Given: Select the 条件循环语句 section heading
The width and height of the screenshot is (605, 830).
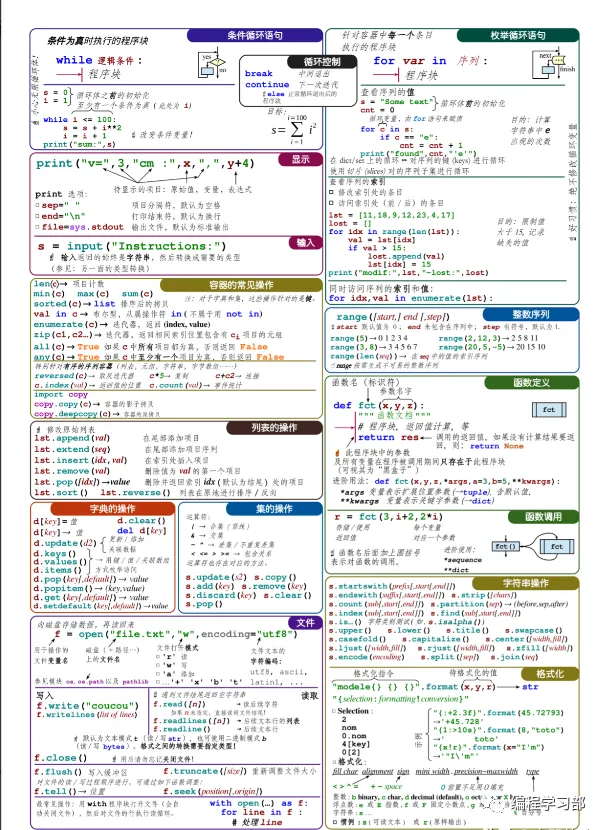Looking at the screenshot, I should click(255, 35).
